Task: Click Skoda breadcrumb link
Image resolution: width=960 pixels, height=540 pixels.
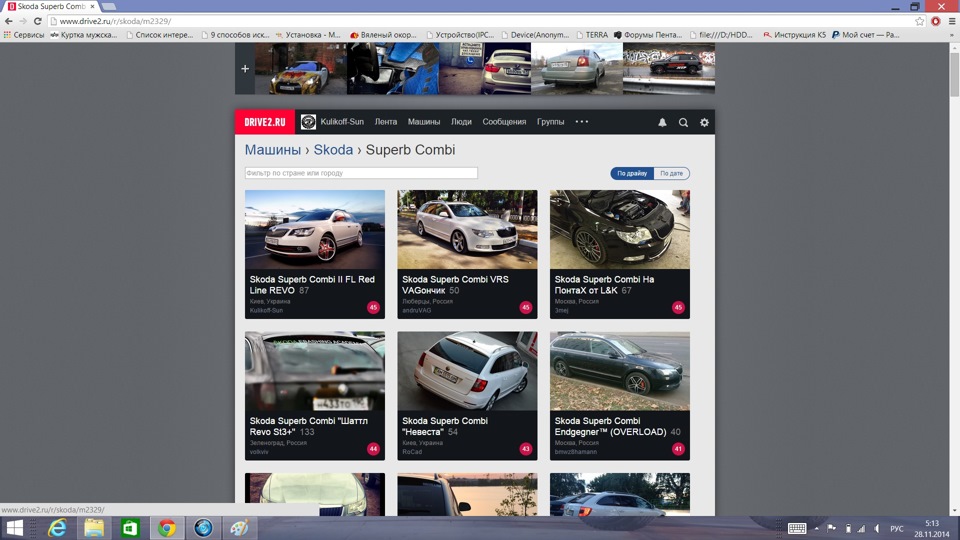Action: tap(333, 150)
